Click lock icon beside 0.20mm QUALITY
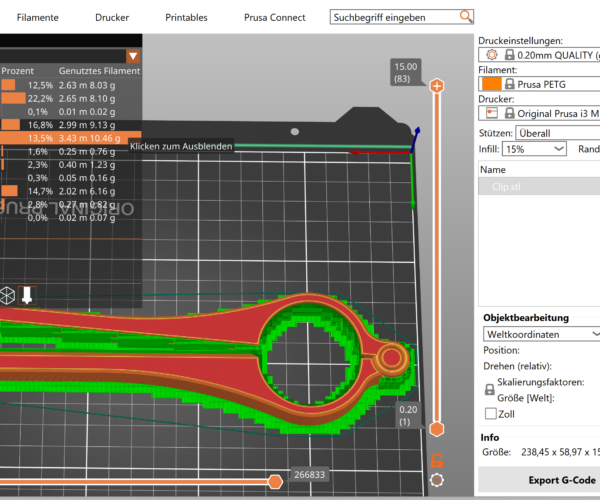Viewport: 600px width, 500px height. [x=509, y=55]
